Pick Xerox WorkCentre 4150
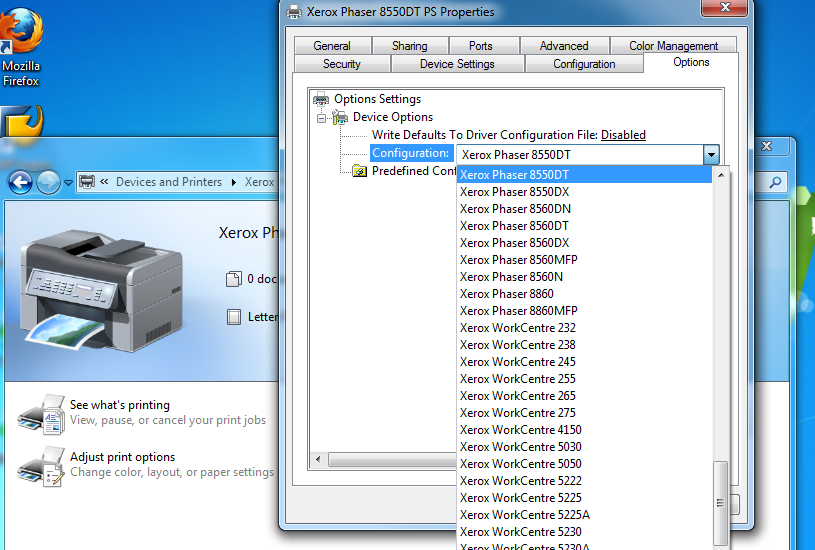The width and height of the screenshot is (815, 550). (x=584, y=430)
